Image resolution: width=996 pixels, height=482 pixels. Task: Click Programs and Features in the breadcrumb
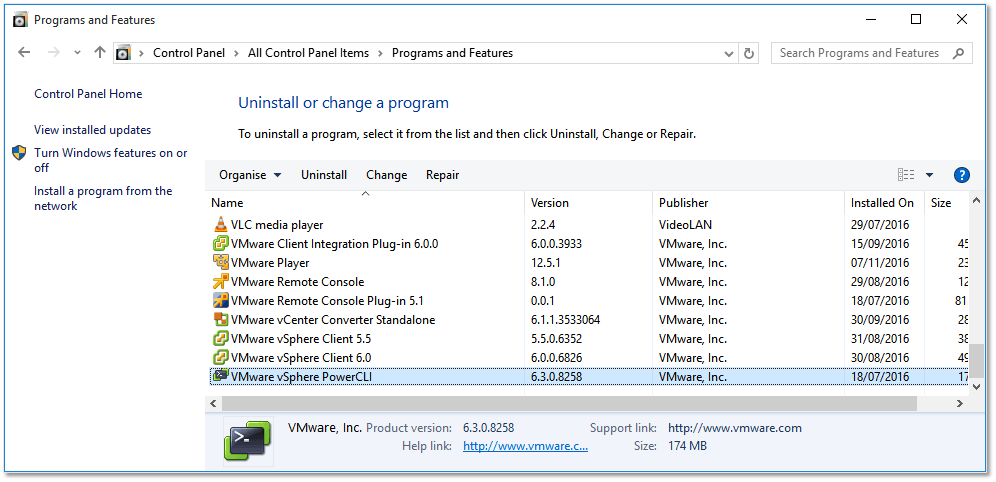tap(452, 53)
